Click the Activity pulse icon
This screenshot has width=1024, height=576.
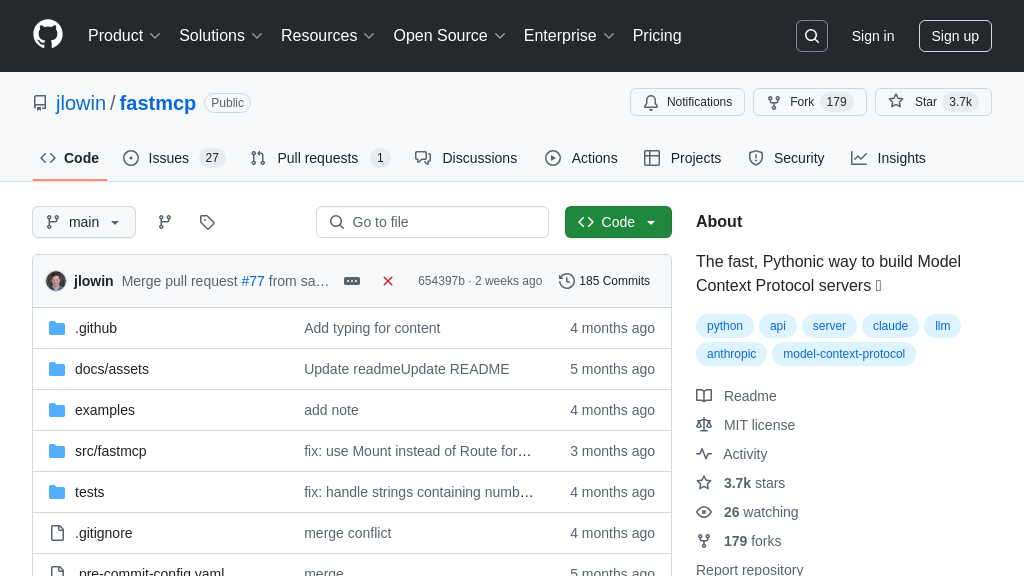pyautogui.click(x=704, y=454)
